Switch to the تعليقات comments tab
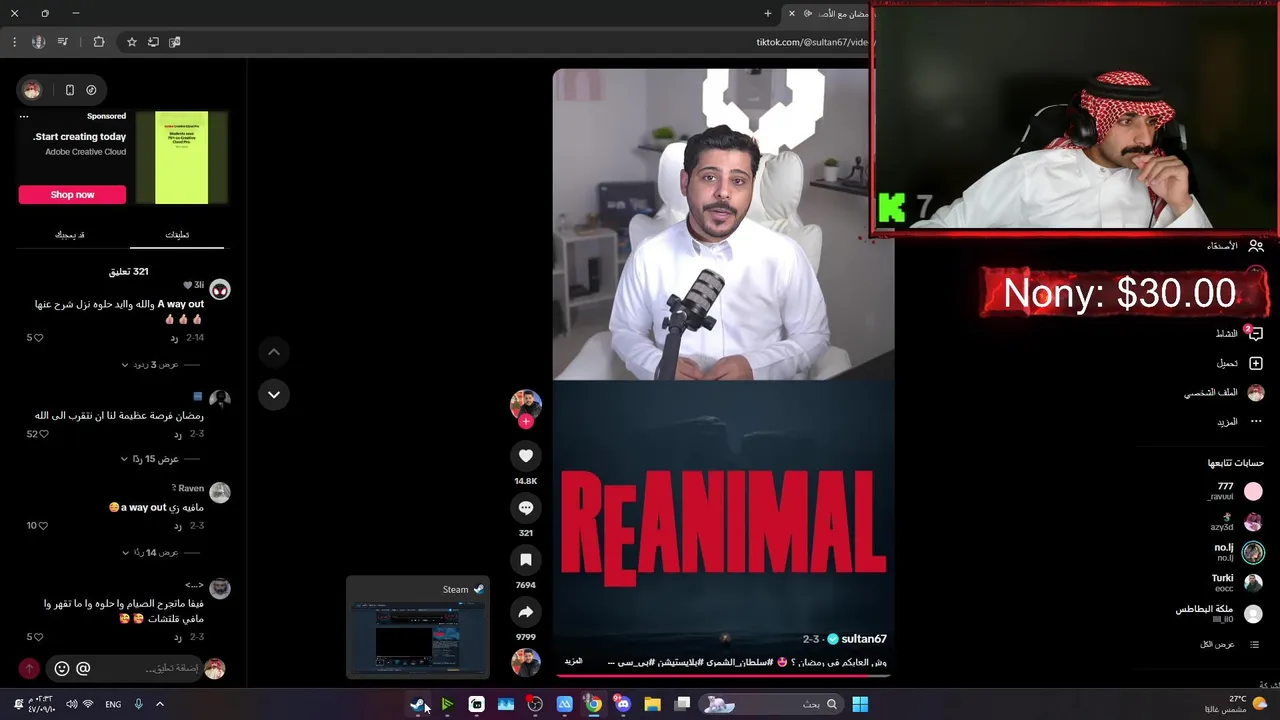Screen dimensions: 1280x720 177,234
